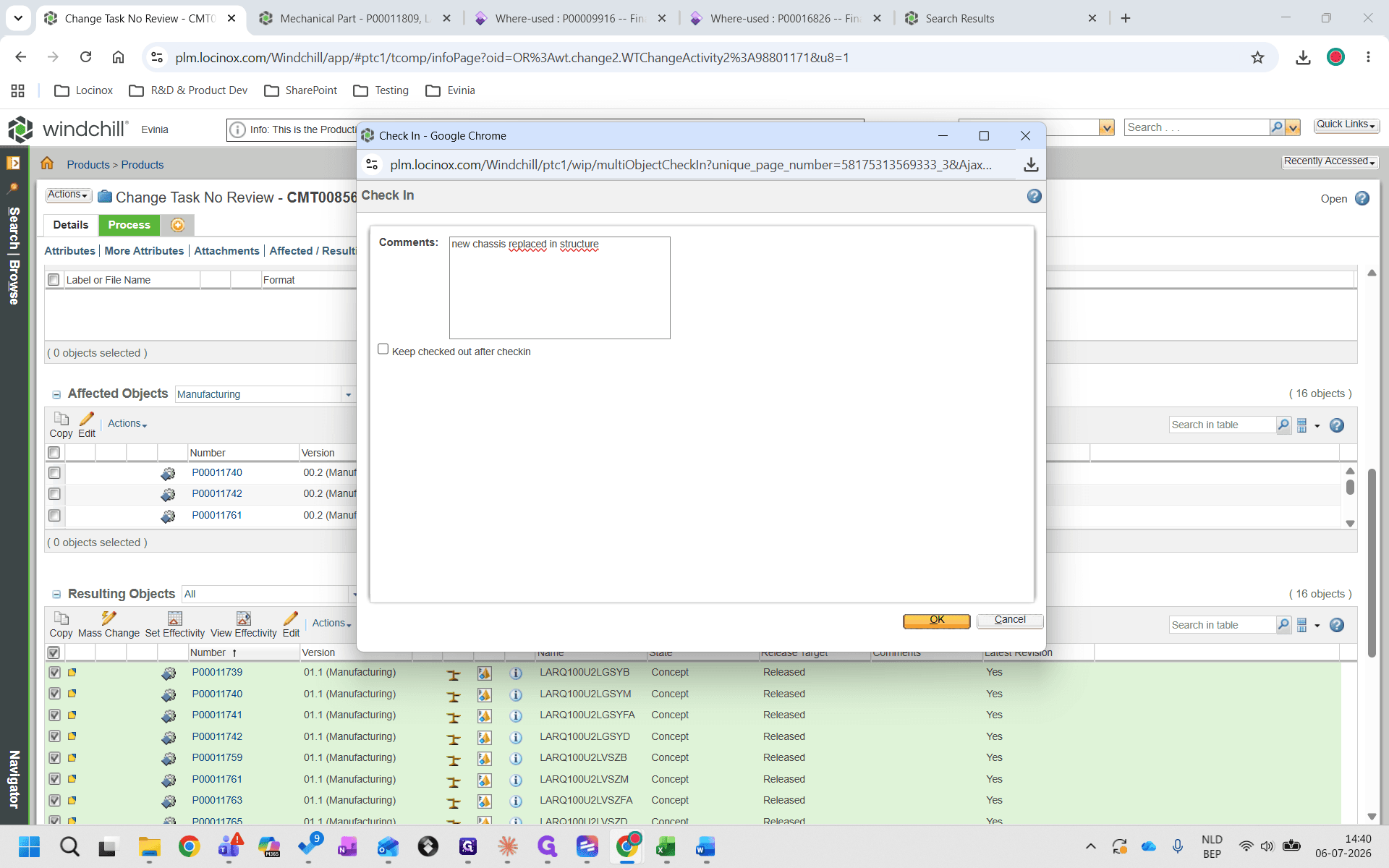Image resolution: width=1389 pixels, height=868 pixels.
Task: Open part link P00011763 in Resulting Objects
Action: (x=217, y=801)
